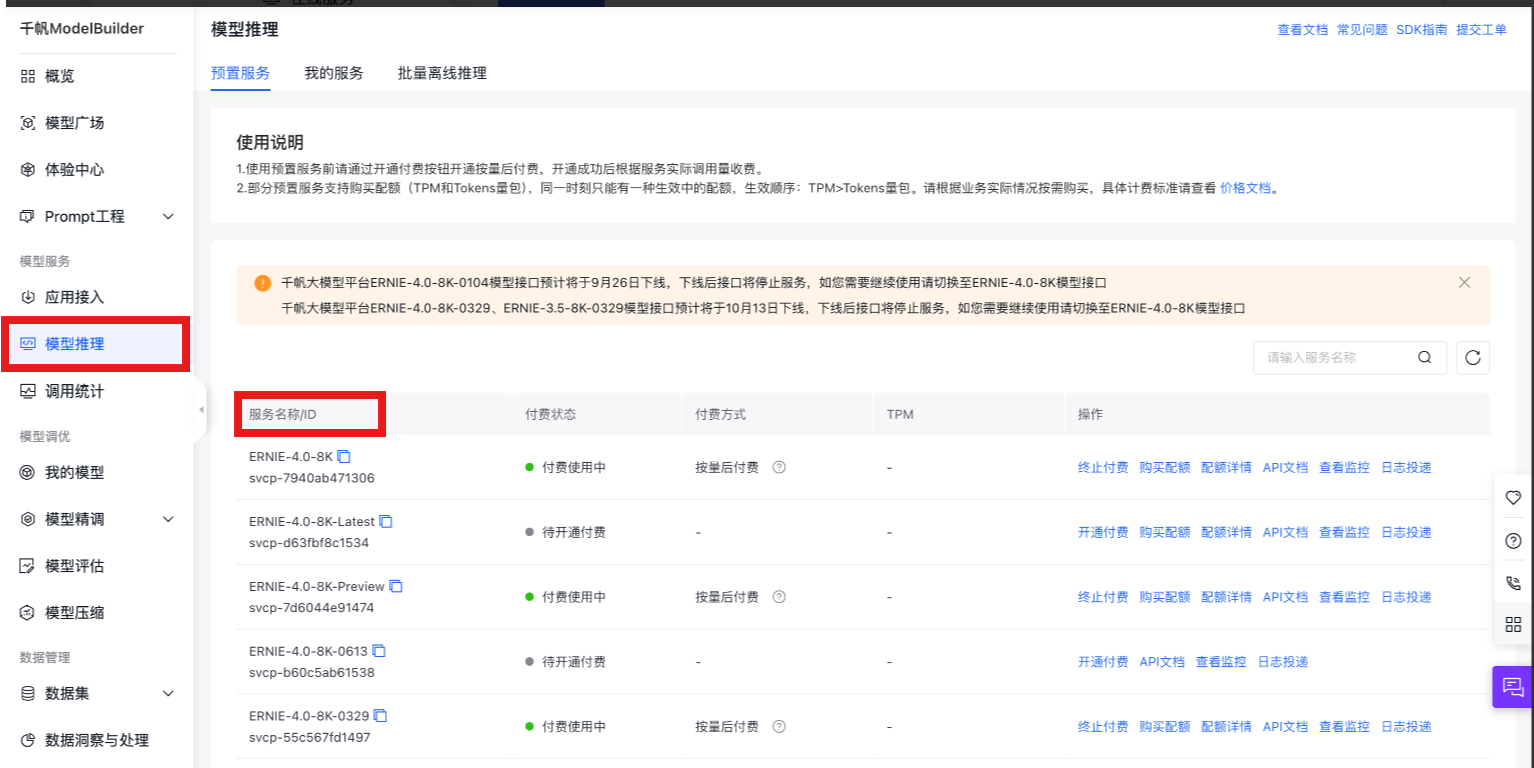Click the grid apps icon on right rail

(x=1513, y=625)
